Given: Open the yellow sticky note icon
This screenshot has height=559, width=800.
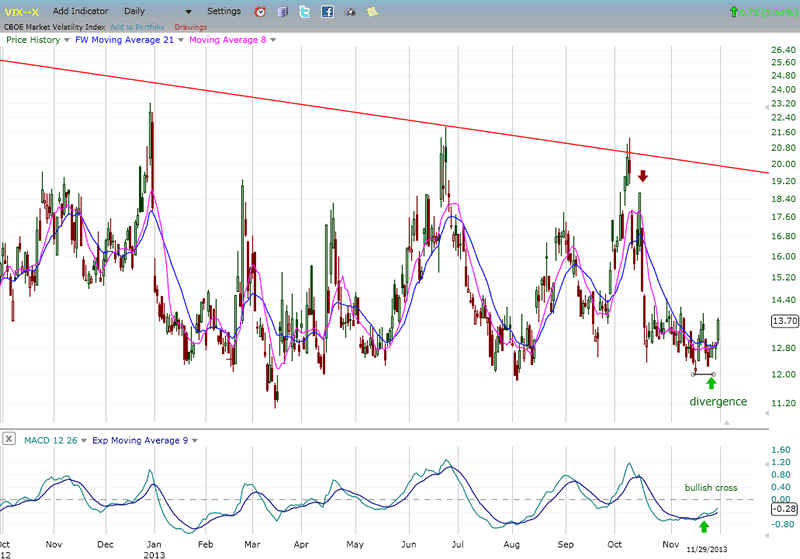Looking at the screenshot, I should (x=372, y=12).
